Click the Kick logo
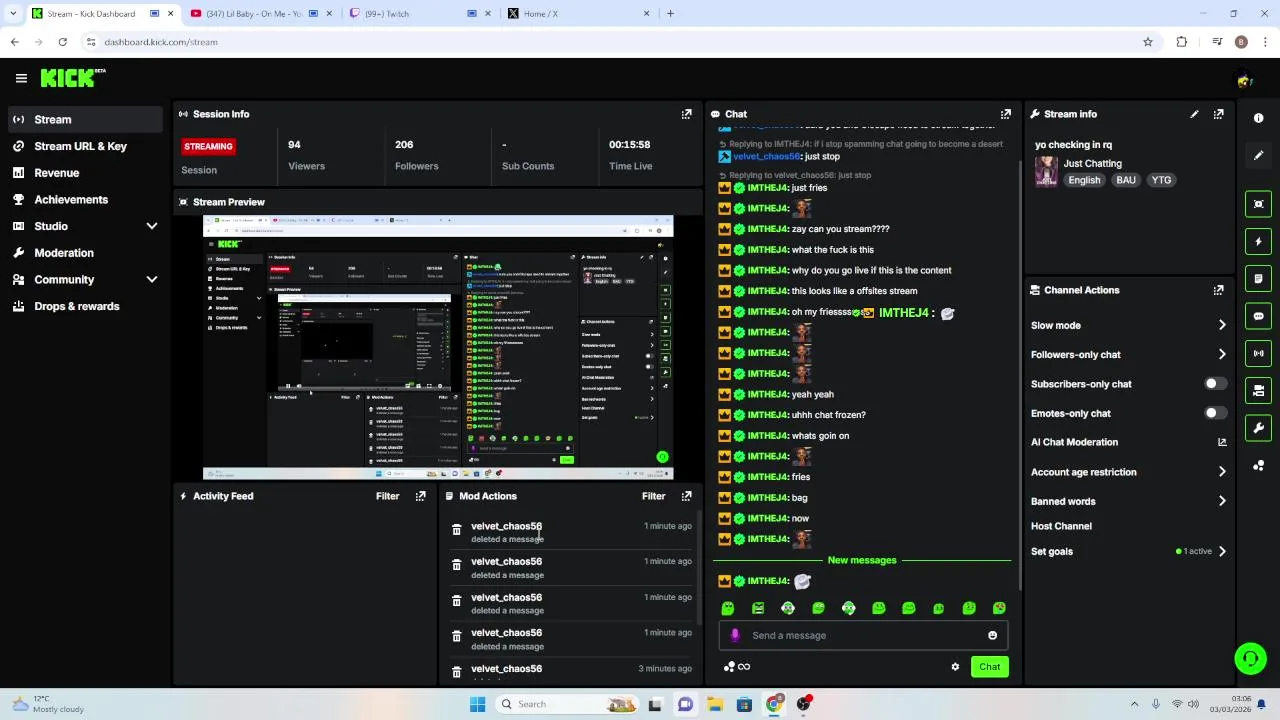The width and height of the screenshot is (1280, 720). coord(72,78)
